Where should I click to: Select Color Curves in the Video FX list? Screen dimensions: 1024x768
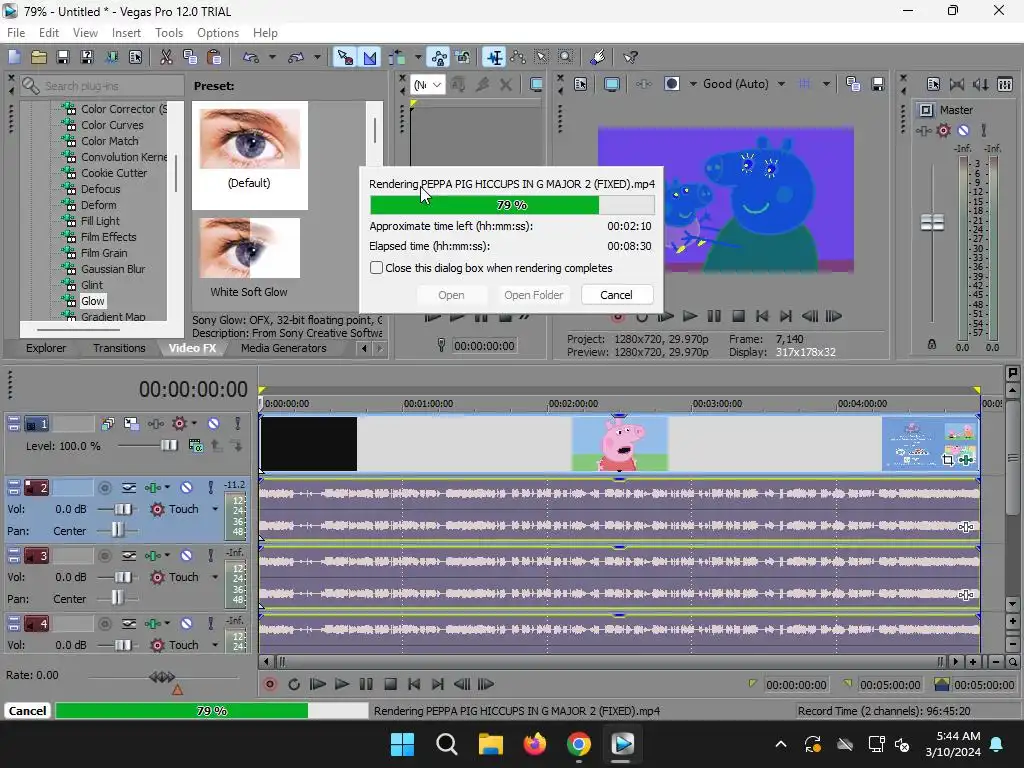coord(112,125)
